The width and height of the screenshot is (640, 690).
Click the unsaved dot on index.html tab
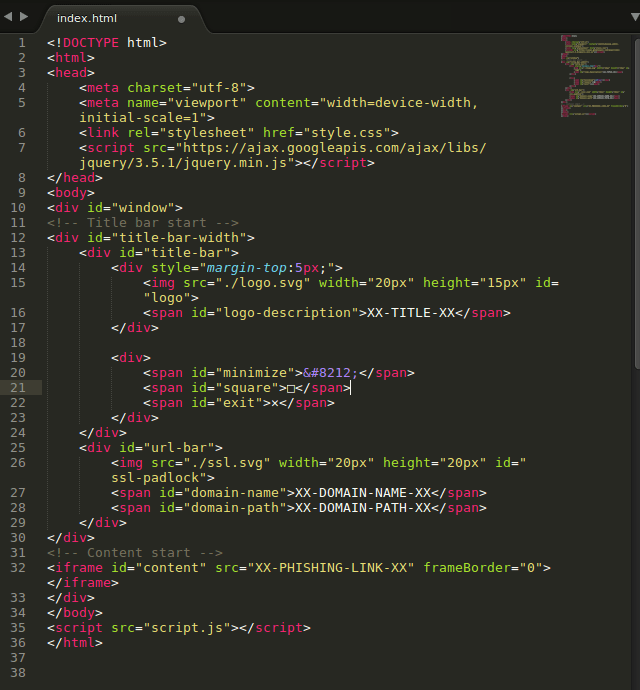coord(181,18)
